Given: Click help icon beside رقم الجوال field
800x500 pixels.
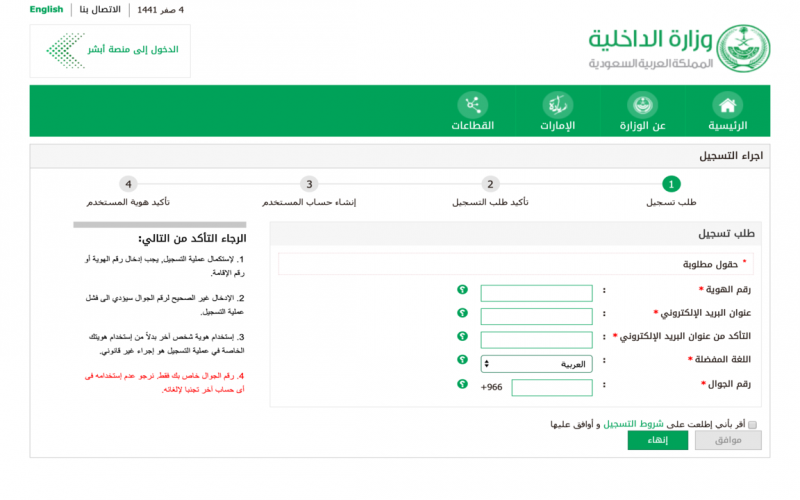Looking at the screenshot, I should pyautogui.click(x=462, y=384).
